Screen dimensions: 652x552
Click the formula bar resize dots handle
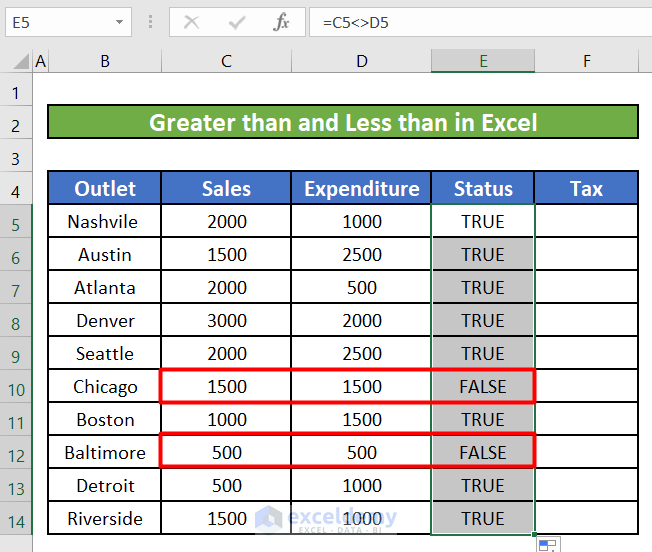[151, 22]
